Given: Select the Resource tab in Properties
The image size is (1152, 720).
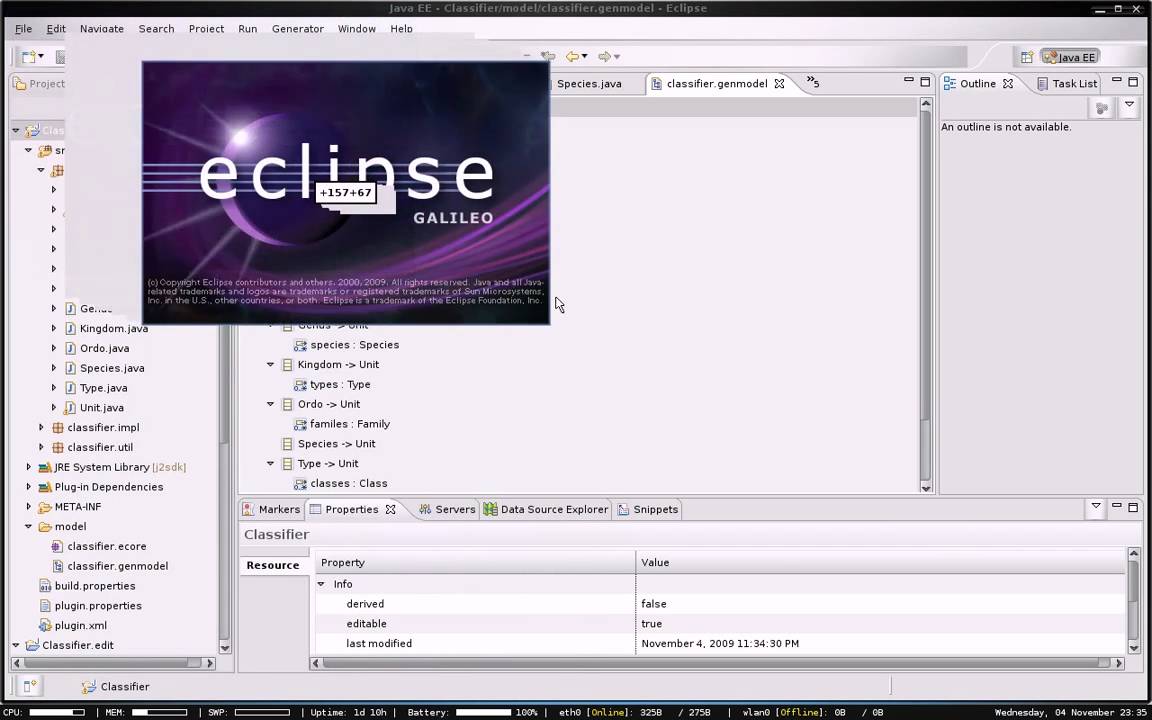Looking at the screenshot, I should (273, 565).
